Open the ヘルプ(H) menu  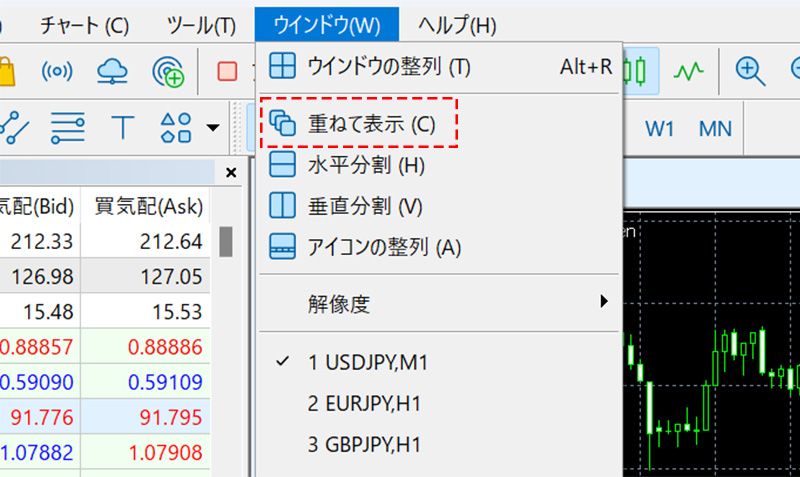point(457,24)
